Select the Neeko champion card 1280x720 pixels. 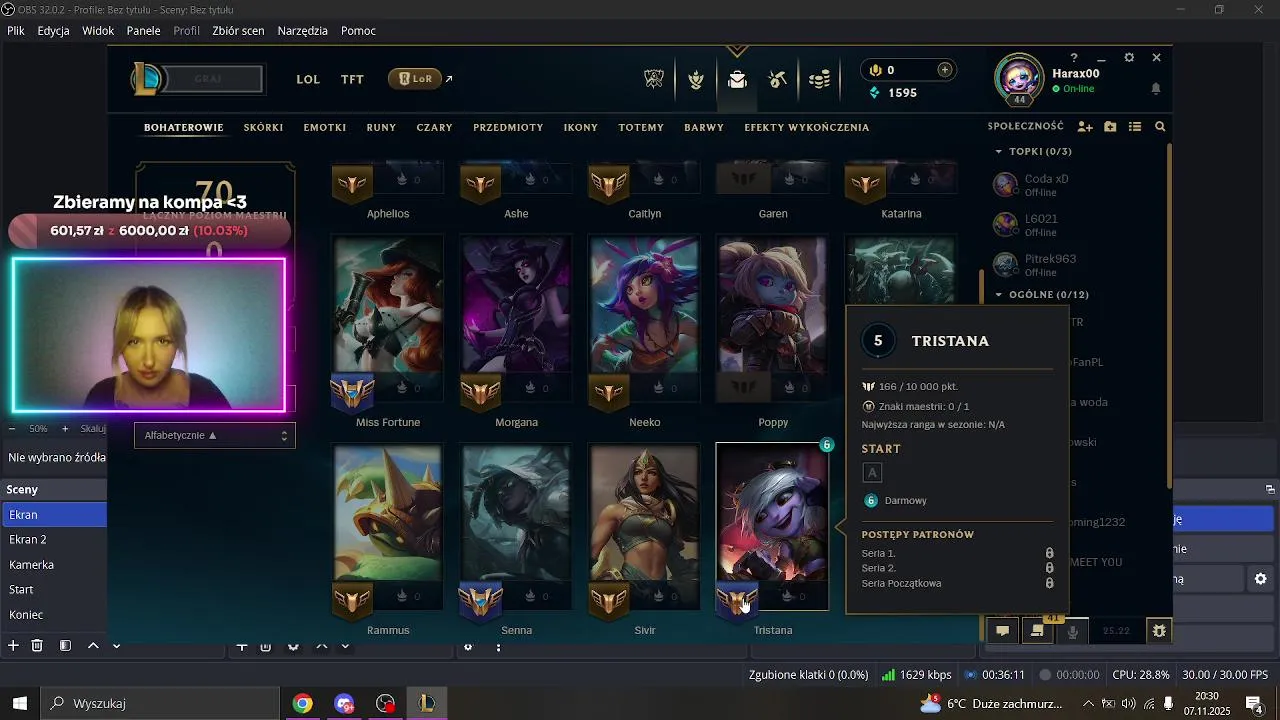(645, 320)
